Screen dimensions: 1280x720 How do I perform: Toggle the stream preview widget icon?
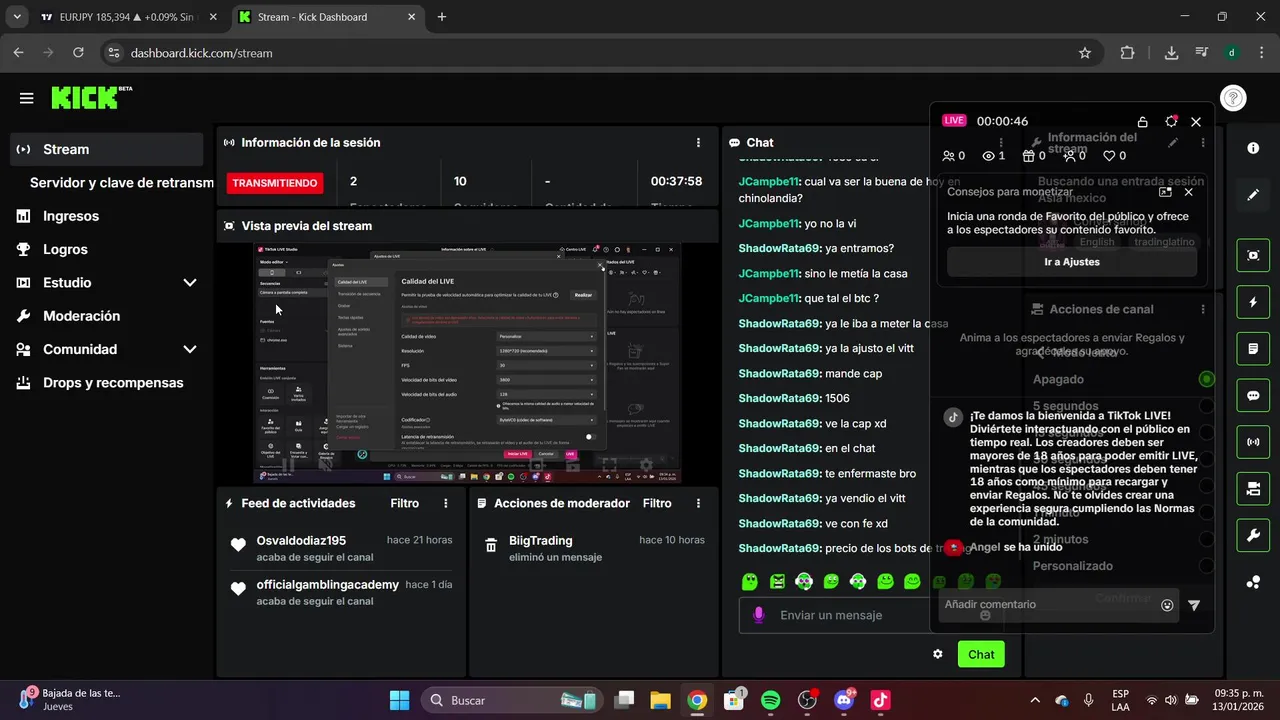click(1253, 255)
